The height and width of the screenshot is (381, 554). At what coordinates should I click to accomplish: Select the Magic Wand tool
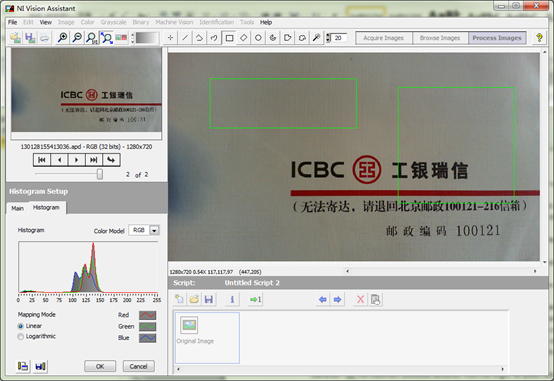[x=316, y=38]
